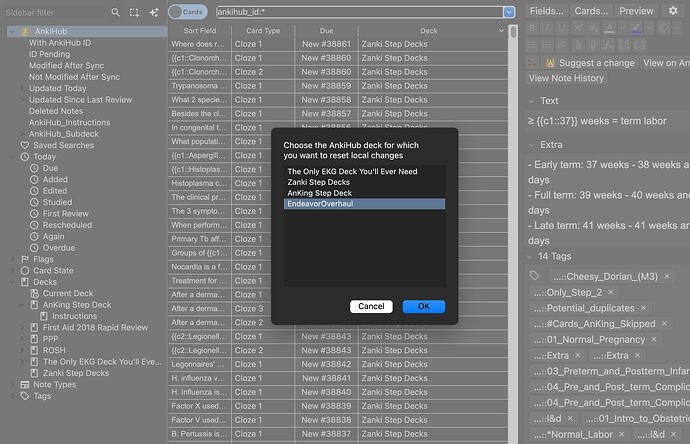
Task: Click the sparkle icon in sidebar toolbar
Action: (154, 12)
